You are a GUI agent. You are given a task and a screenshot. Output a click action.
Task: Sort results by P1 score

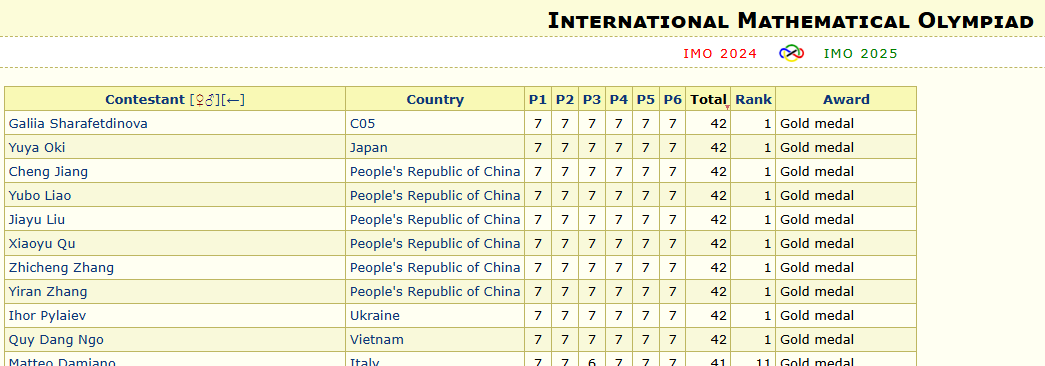tap(537, 100)
